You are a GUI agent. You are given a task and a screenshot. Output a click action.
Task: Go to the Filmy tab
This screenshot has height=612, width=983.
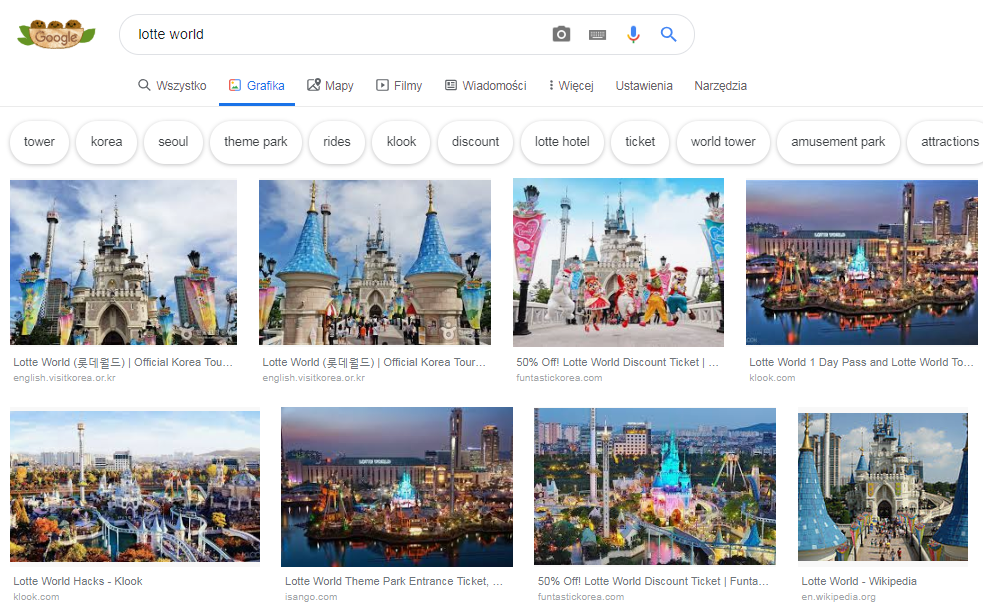pyautogui.click(x=399, y=85)
